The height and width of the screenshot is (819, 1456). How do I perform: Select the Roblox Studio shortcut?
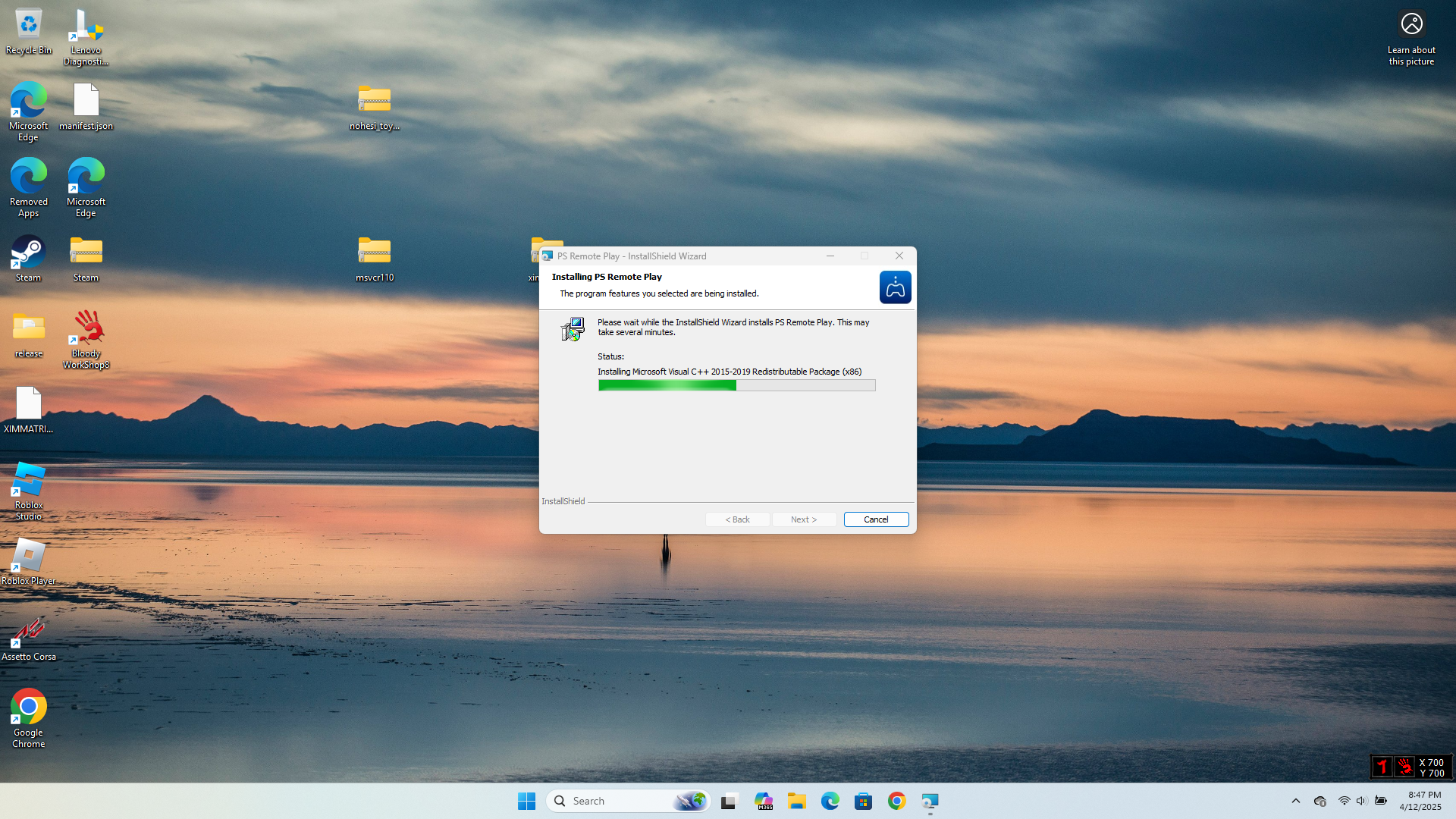[29, 491]
